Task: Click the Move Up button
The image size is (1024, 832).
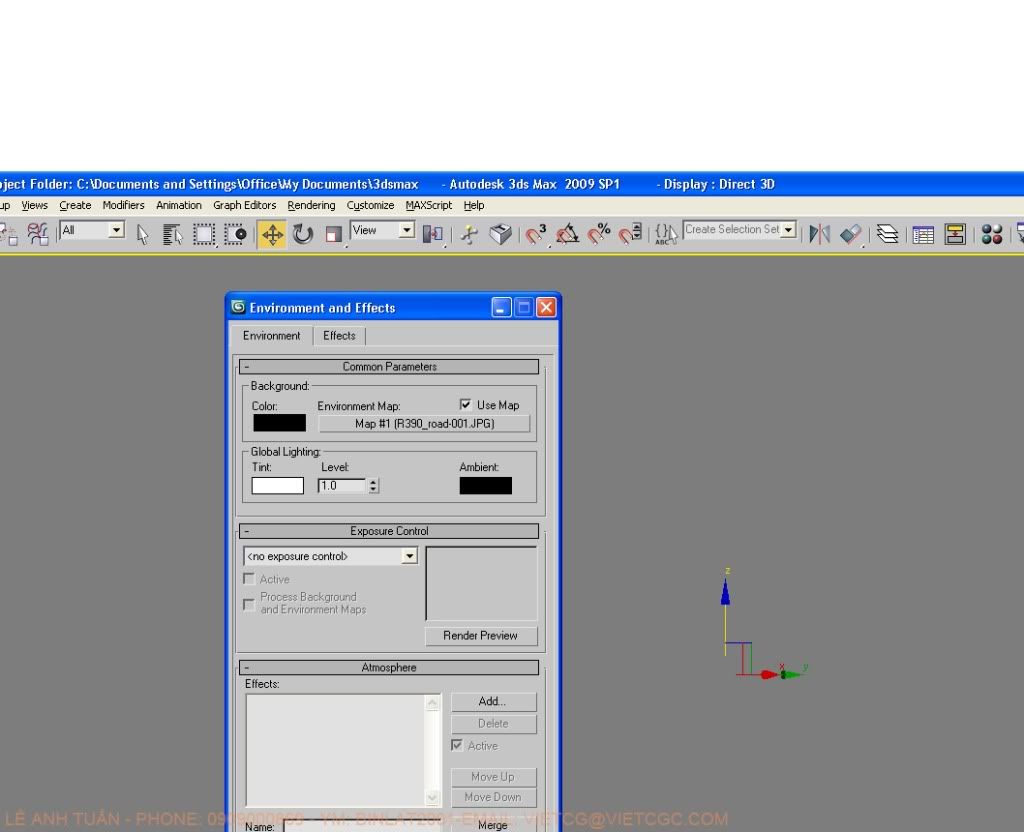Action: 493,776
